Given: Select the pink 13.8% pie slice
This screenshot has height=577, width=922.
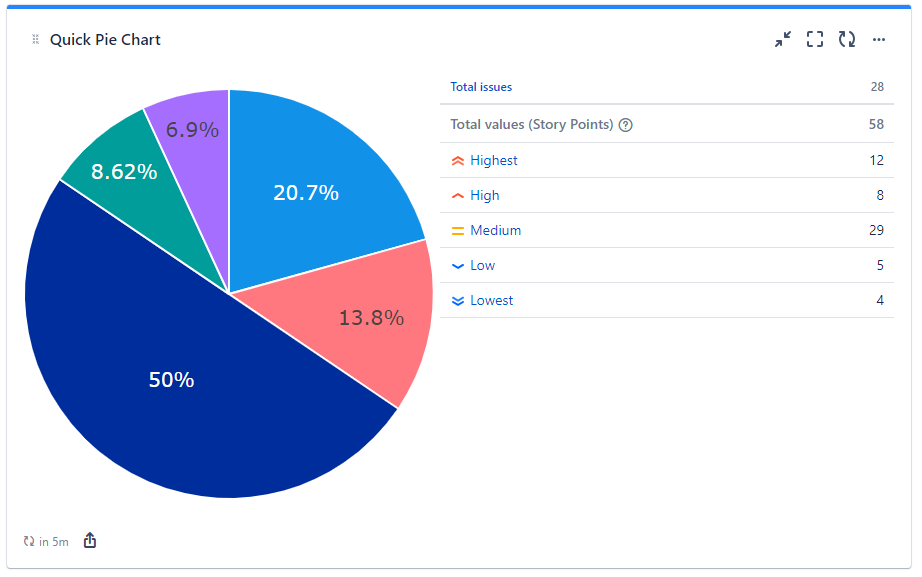Looking at the screenshot, I should pyautogui.click(x=370, y=318).
